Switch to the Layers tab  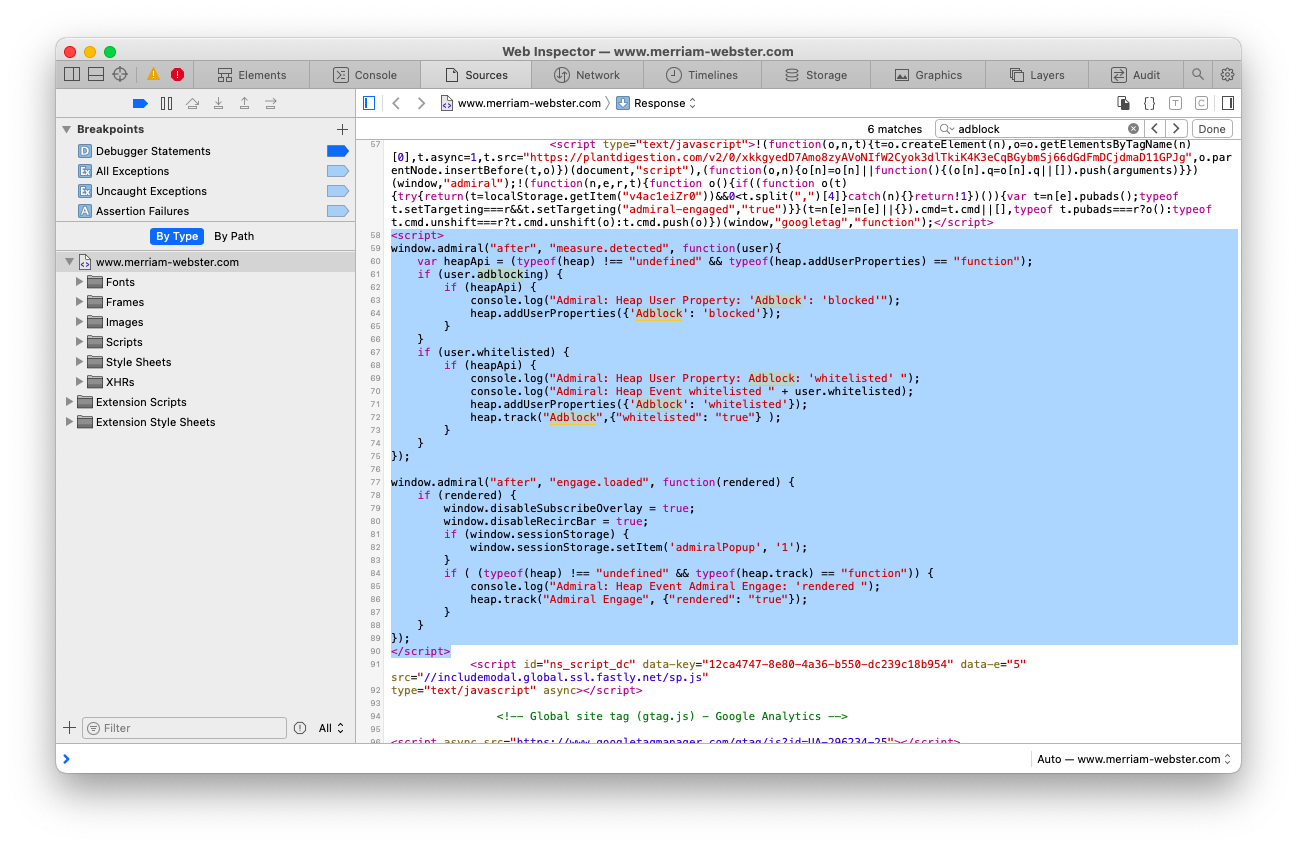point(1036,74)
